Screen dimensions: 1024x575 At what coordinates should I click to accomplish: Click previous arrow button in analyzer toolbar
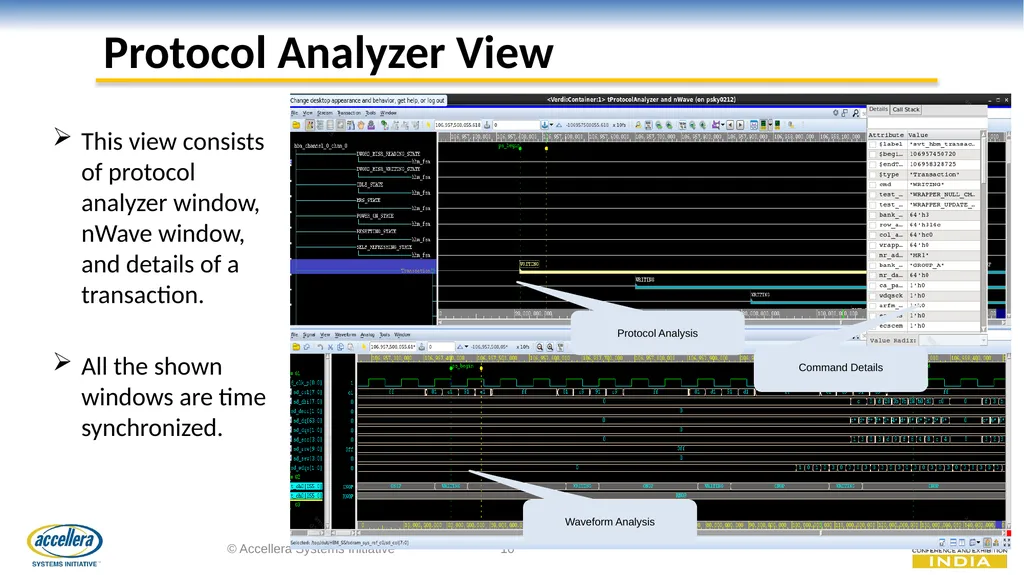(x=730, y=125)
